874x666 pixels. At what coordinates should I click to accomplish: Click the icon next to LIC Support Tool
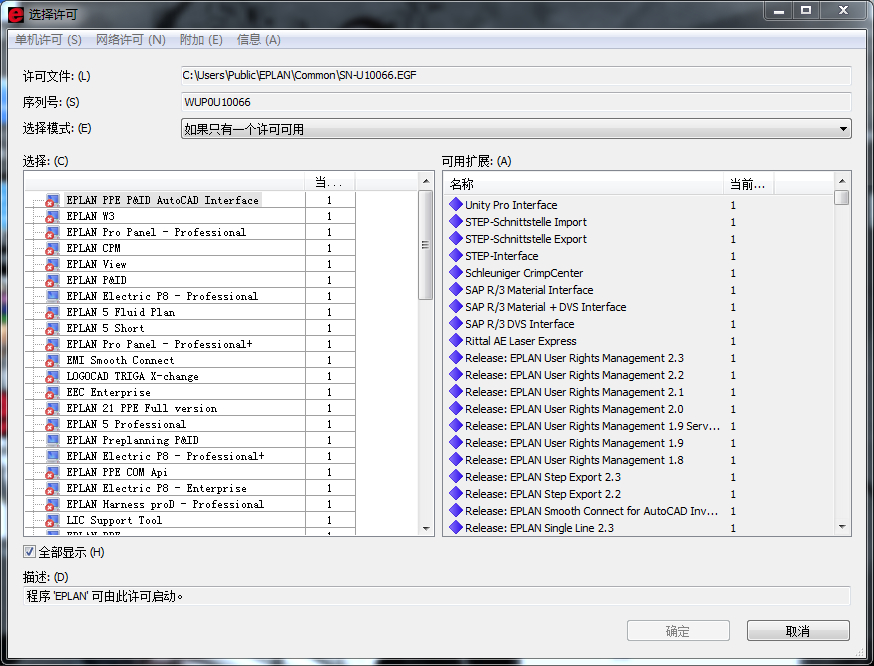(x=52, y=521)
